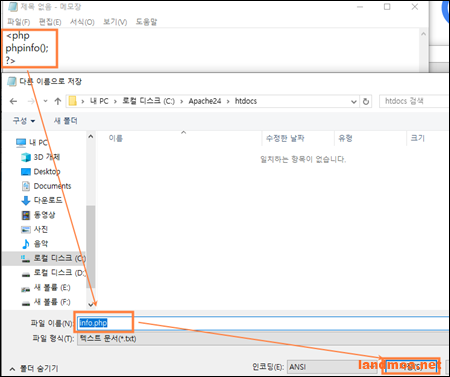Click the 내 PC computer icon
450x377 pixels.
click(x=21, y=143)
